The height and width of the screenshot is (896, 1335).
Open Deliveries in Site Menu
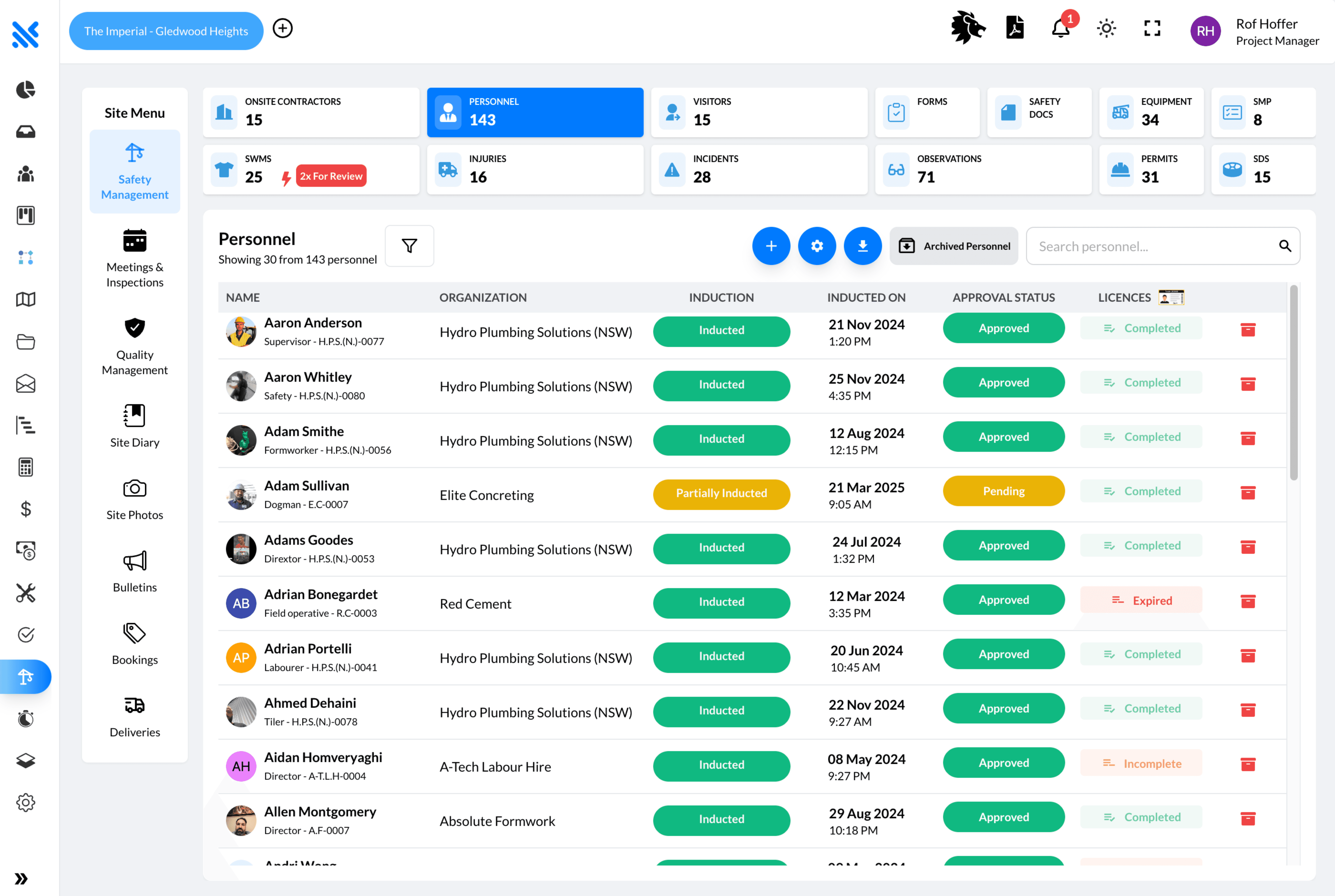135,717
